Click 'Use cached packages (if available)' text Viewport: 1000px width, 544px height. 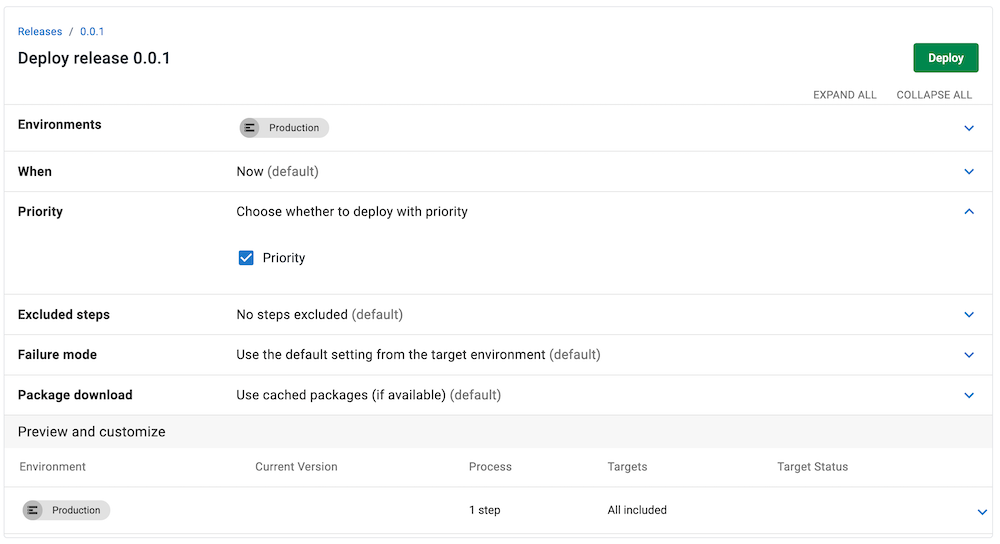341,395
